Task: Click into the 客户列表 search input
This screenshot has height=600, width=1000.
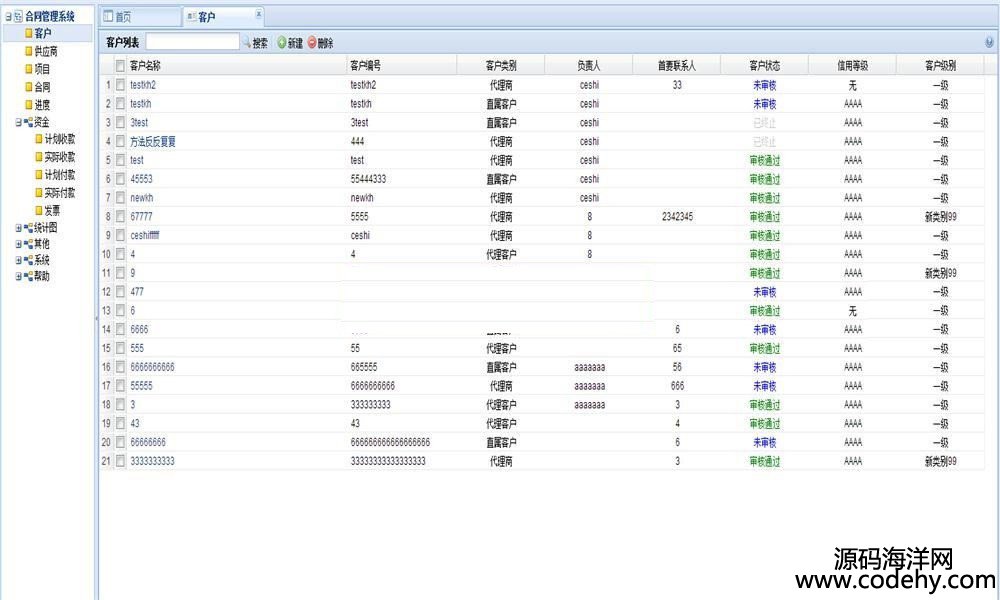Action: 193,42
